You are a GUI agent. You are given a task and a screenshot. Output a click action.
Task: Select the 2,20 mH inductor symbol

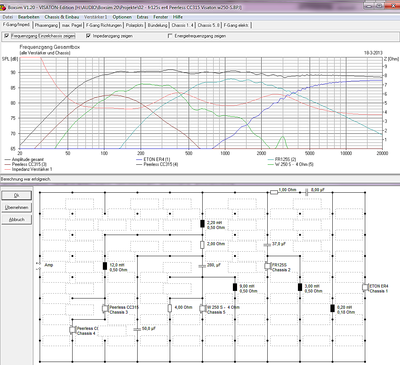[202, 223]
